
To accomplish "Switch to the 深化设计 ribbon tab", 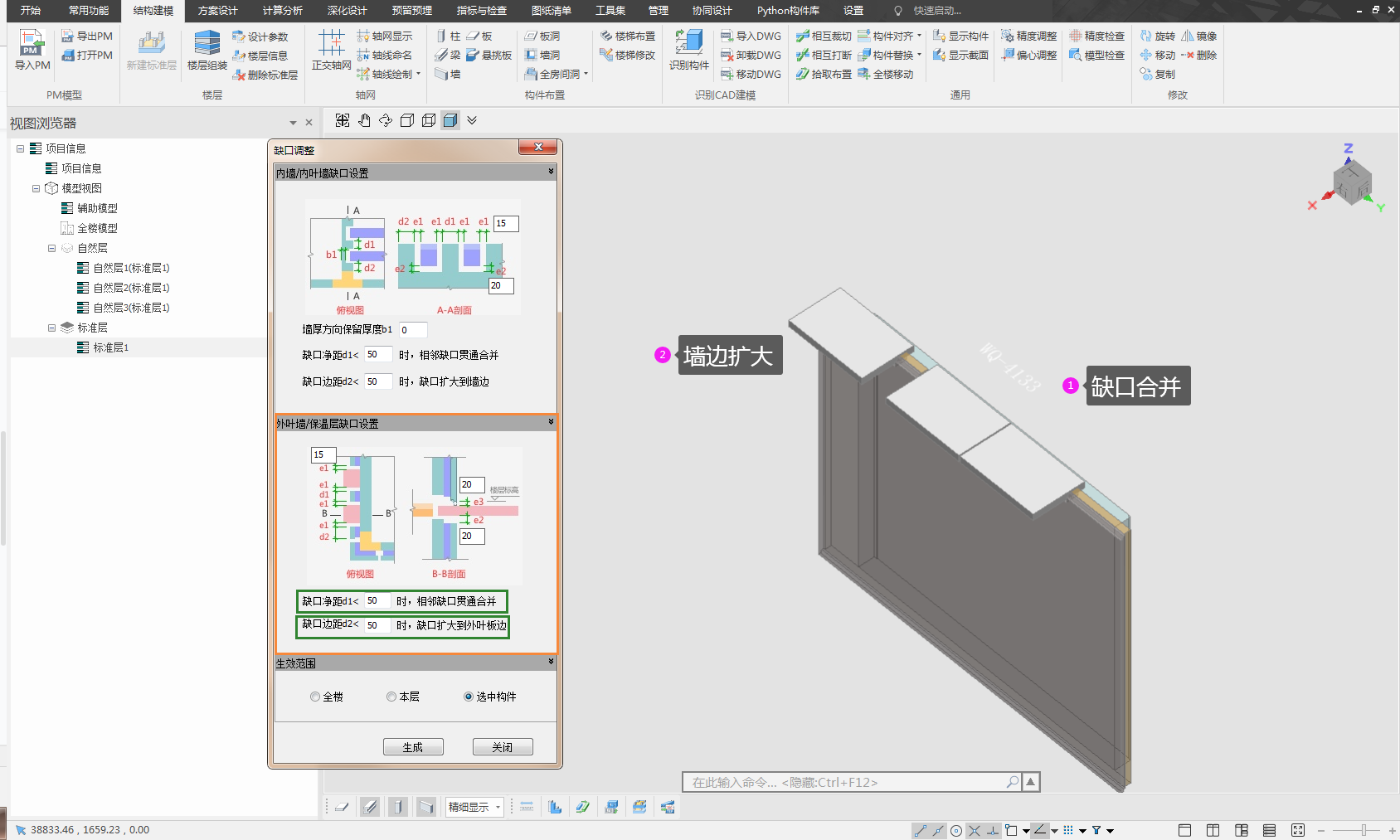I will click(347, 11).
